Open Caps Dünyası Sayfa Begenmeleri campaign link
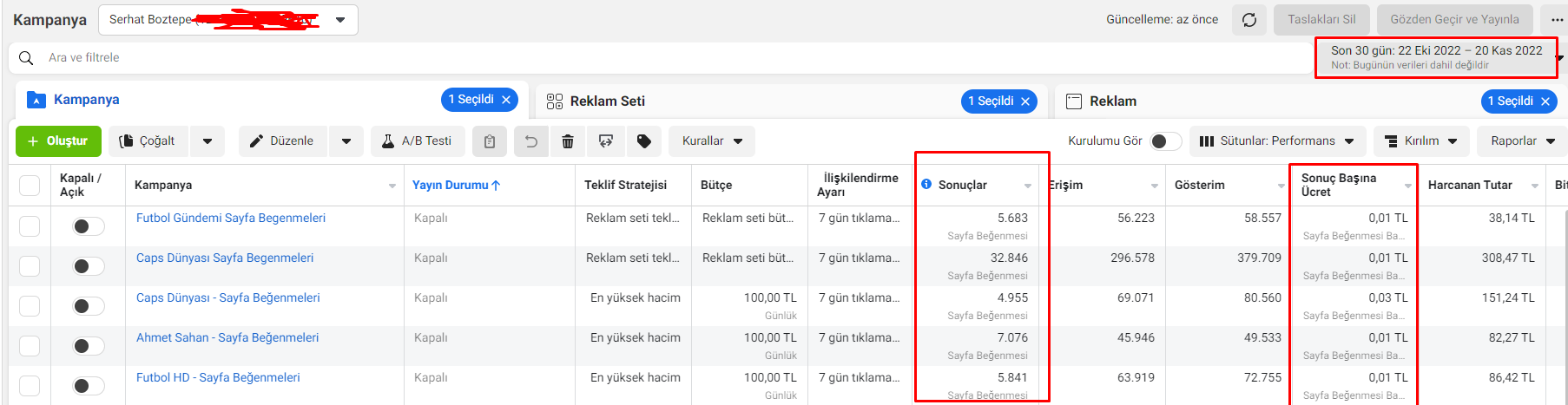 225,258
